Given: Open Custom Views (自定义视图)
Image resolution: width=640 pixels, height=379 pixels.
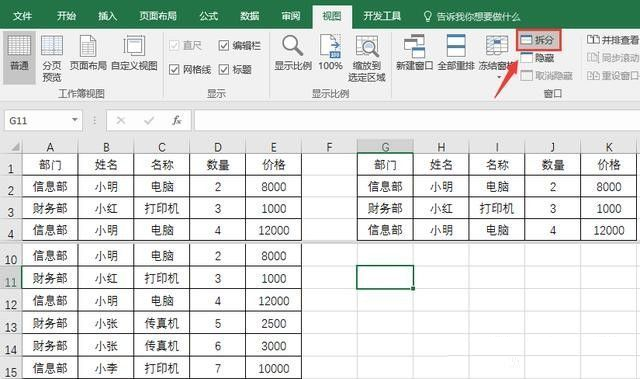Looking at the screenshot, I should tap(134, 53).
